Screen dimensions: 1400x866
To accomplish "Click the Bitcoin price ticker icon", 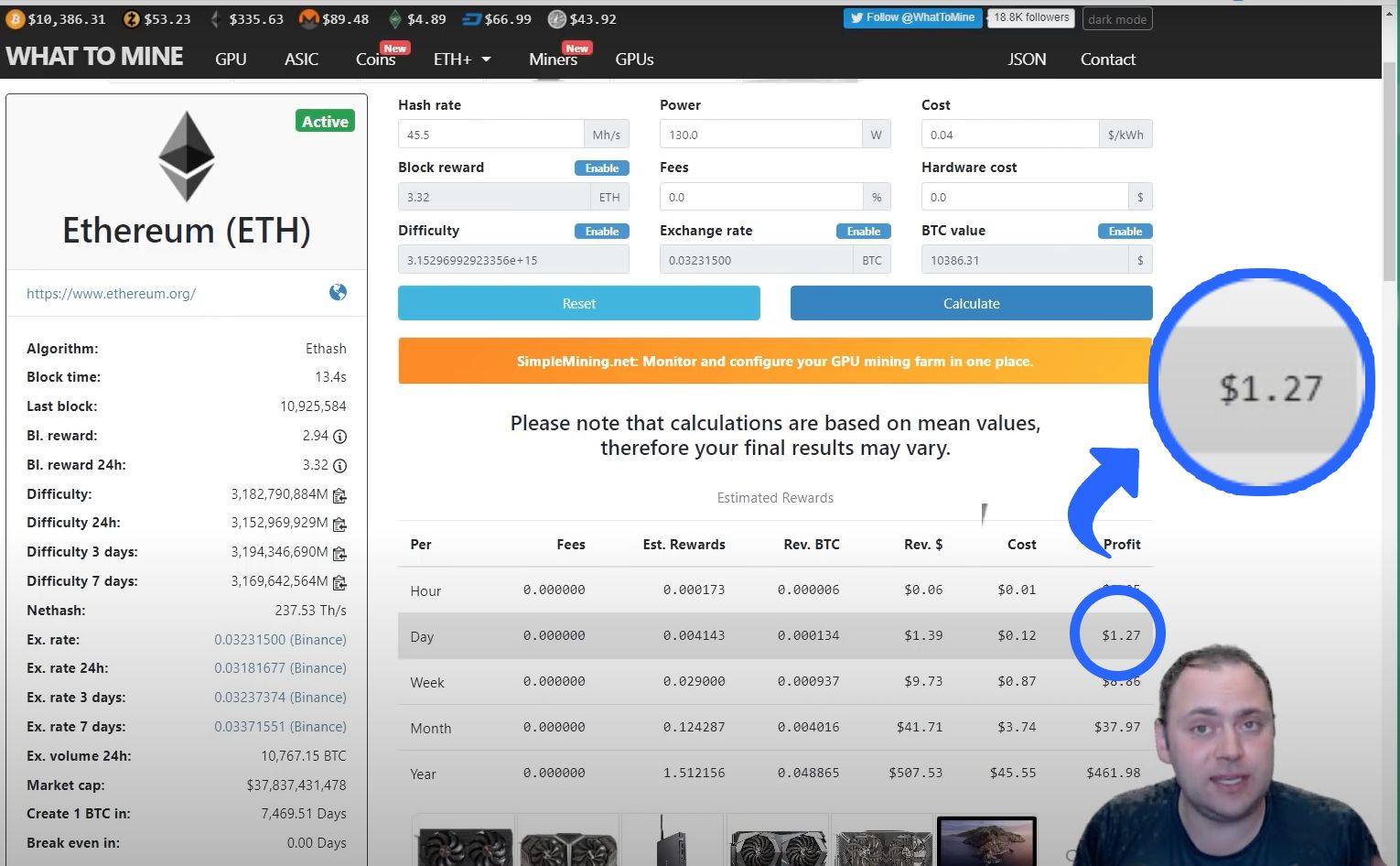I will click(15, 18).
